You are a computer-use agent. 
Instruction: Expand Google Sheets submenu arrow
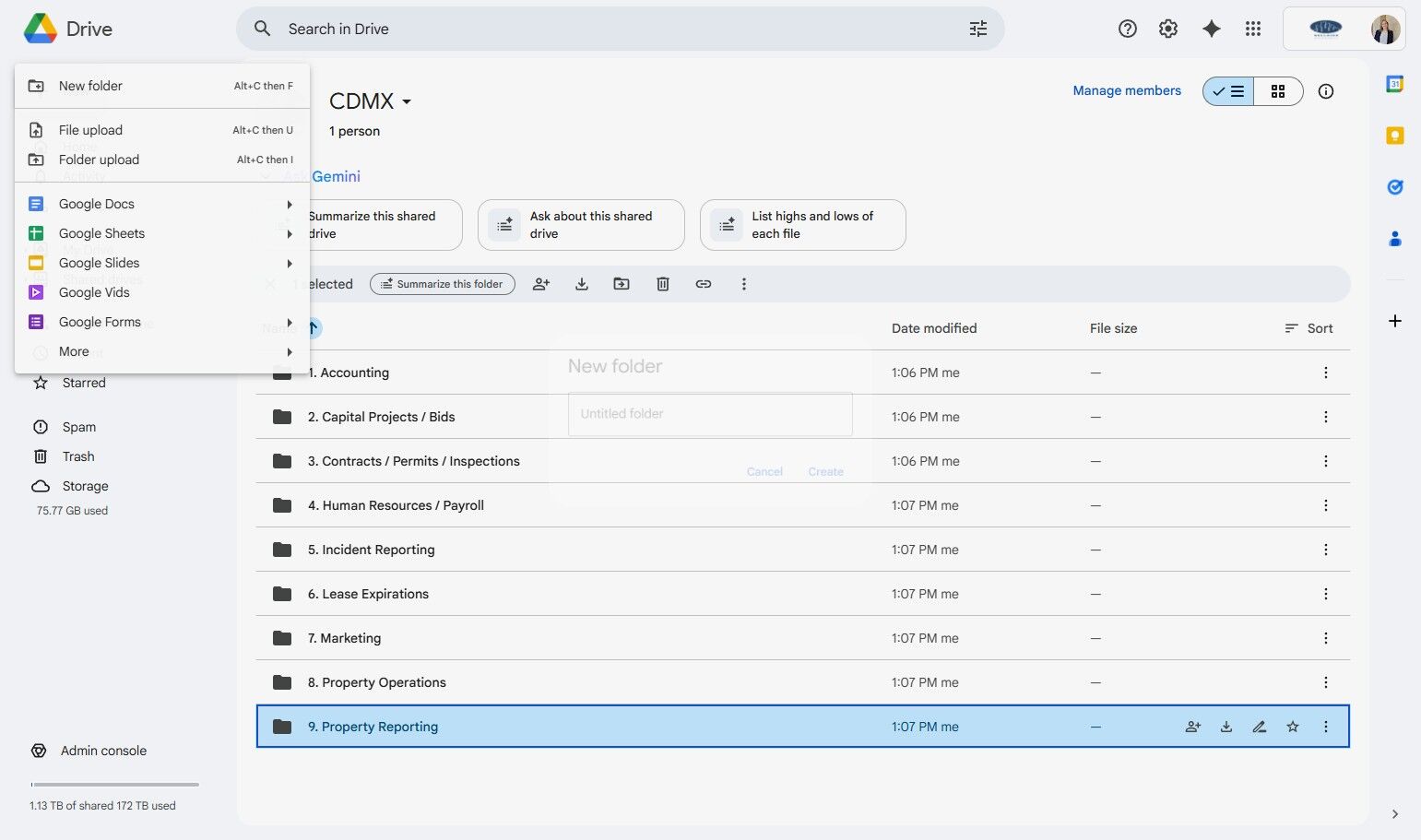click(290, 233)
